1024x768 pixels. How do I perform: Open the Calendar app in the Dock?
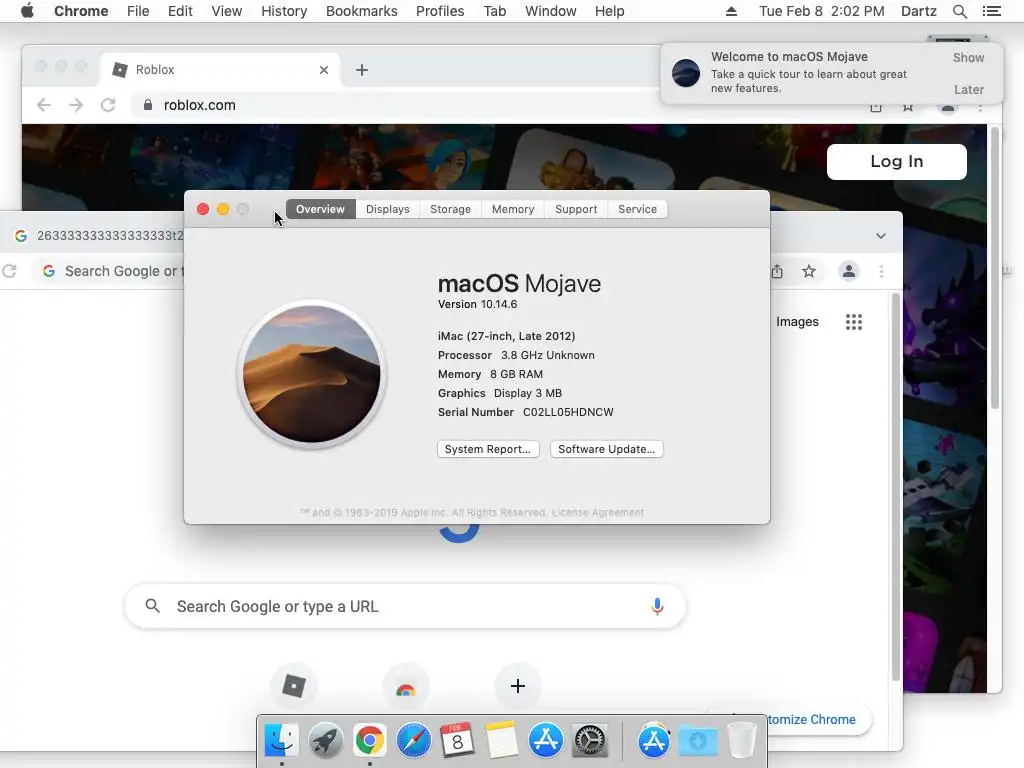click(457, 740)
